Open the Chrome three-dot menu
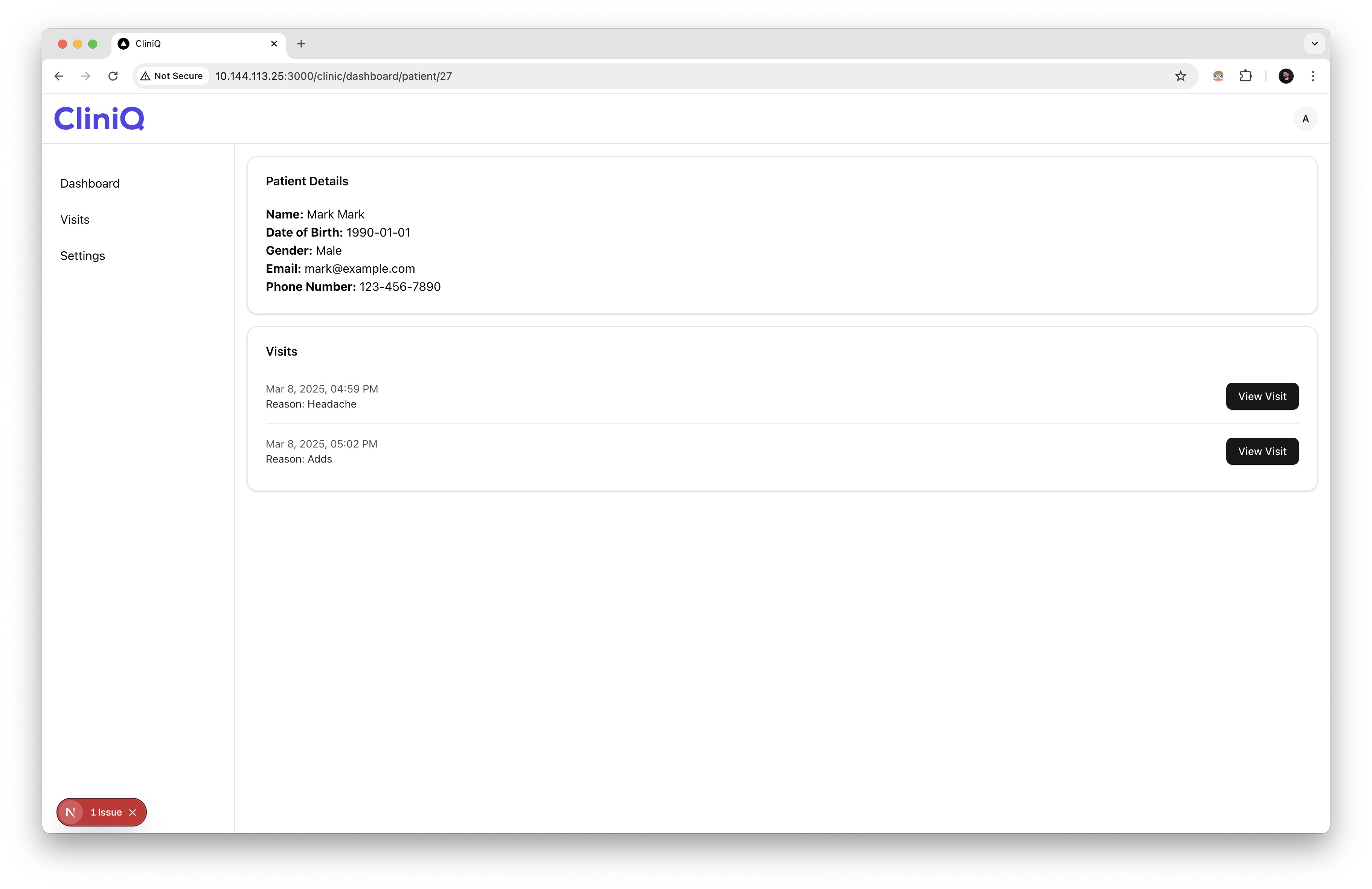Screen dimensions: 1372x889 point(1313,76)
